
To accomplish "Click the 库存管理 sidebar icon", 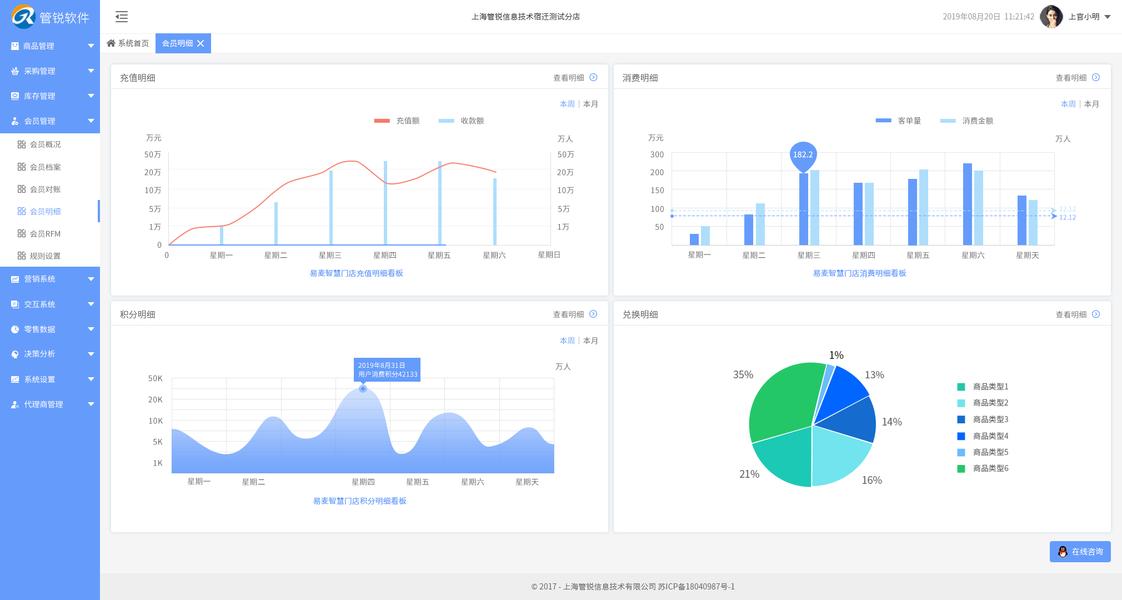I will pos(15,96).
